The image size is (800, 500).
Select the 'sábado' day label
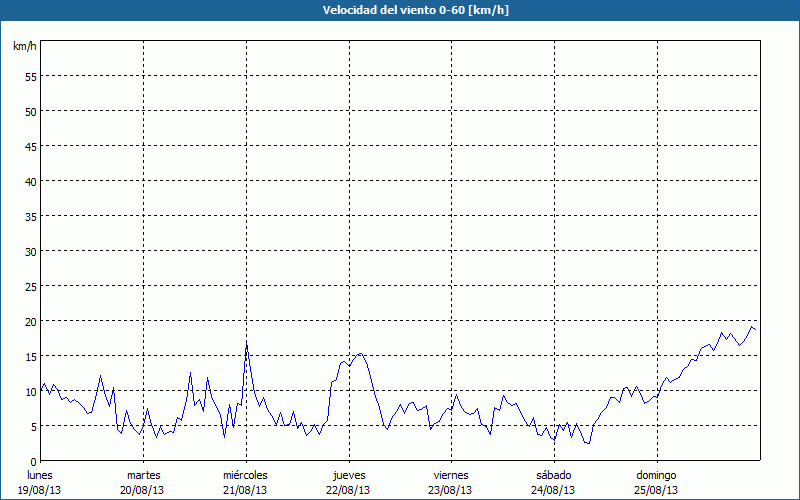pyautogui.click(x=553, y=475)
